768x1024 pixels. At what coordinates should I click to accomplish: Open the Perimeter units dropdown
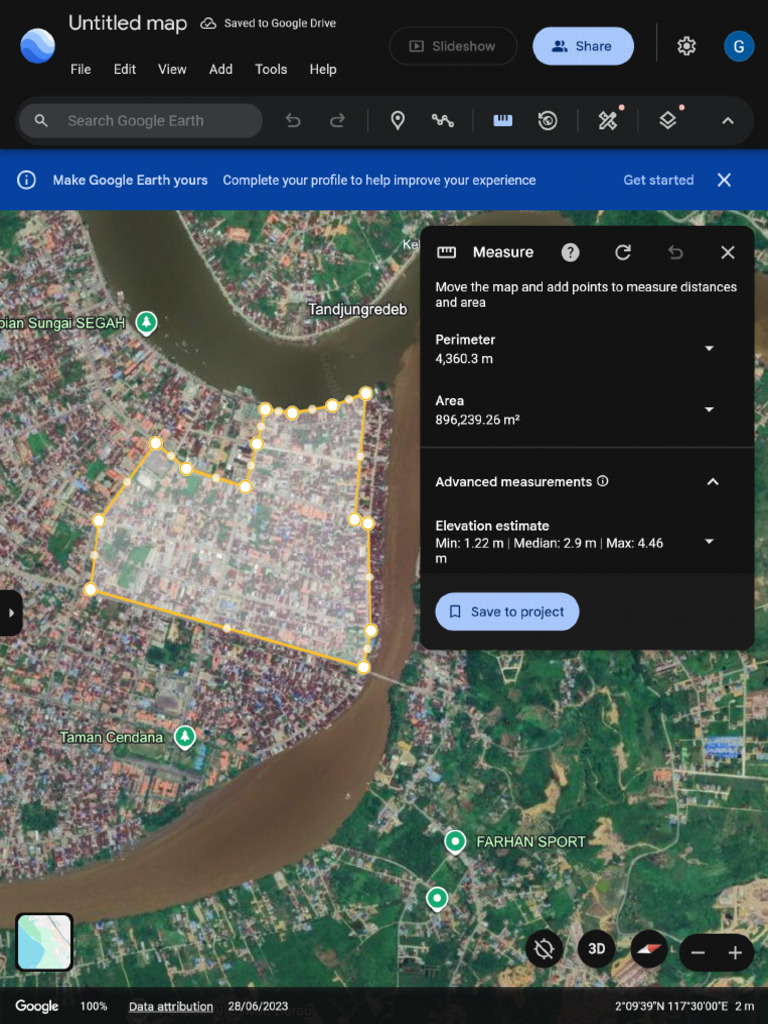pyautogui.click(x=709, y=348)
